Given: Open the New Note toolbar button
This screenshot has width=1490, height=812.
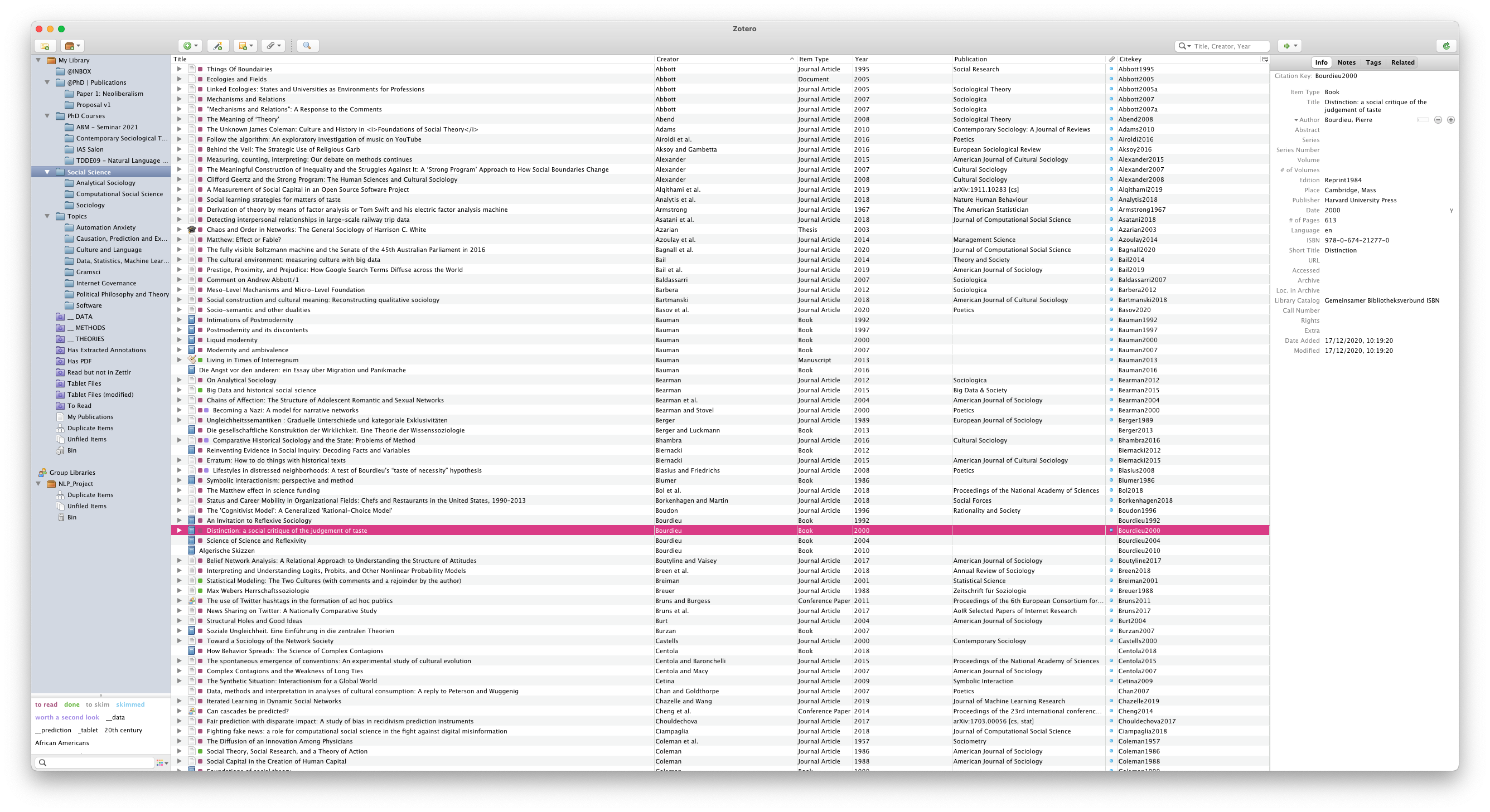Looking at the screenshot, I should coord(245,46).
